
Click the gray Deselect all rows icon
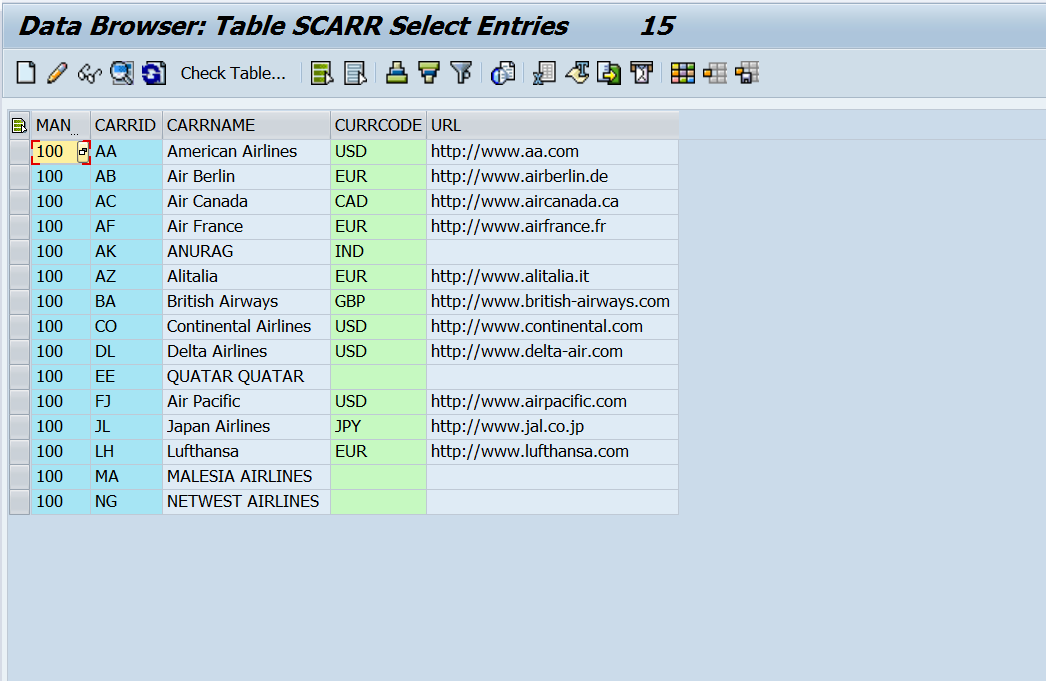point(355,72)
